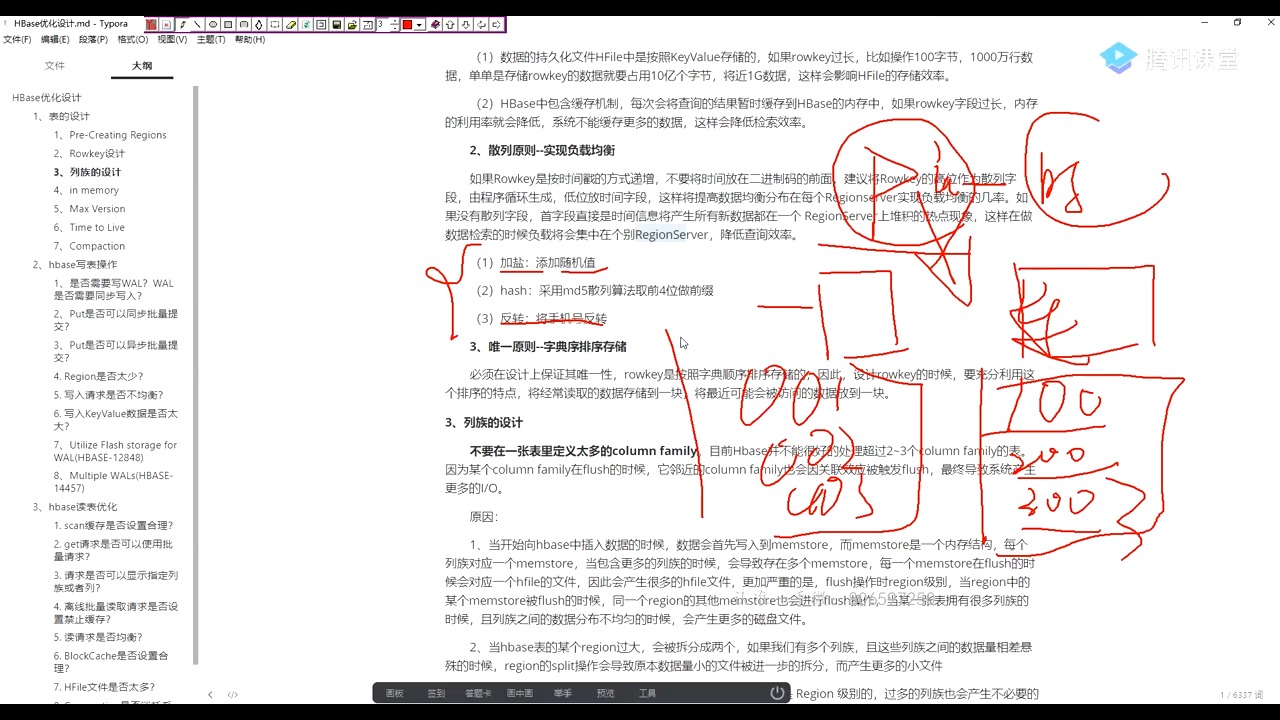Go to outline item Put是否可以同步批量提交

pyautogui.click(x=115, y=320)
